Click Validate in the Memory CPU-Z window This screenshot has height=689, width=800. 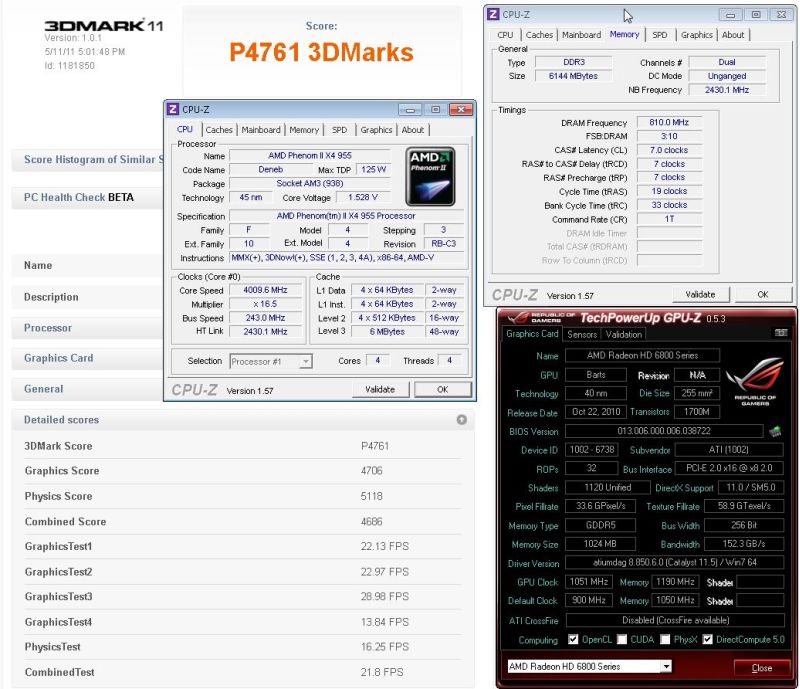click(x=700, y=294)
